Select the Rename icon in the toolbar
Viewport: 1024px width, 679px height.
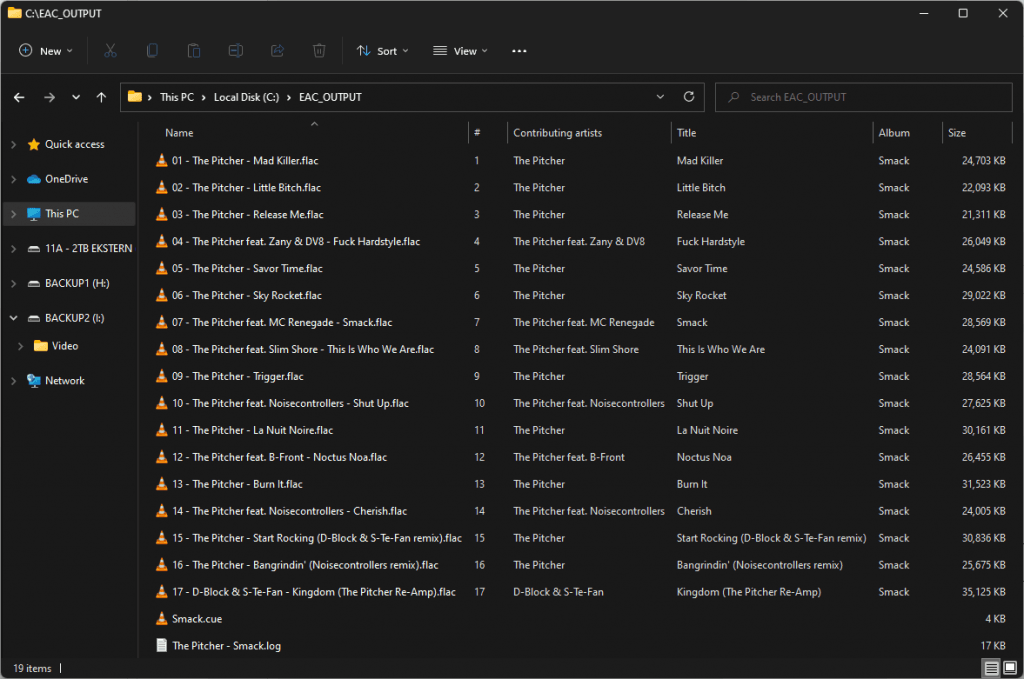(235, 50)
